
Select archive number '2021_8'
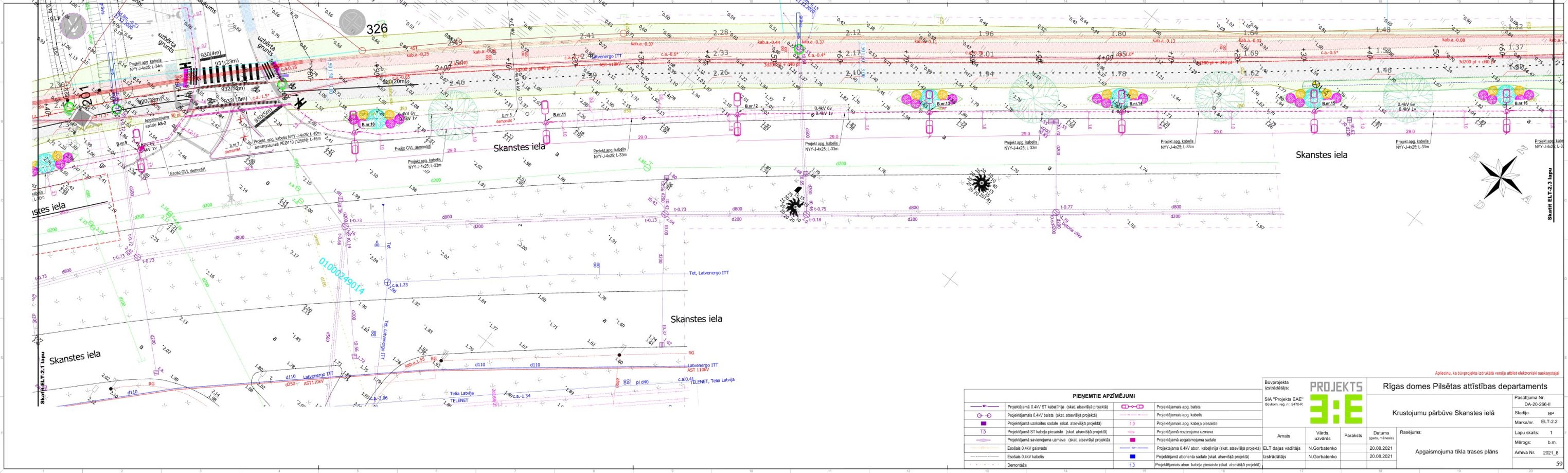pyautogui.click(x=1551, y=452)
